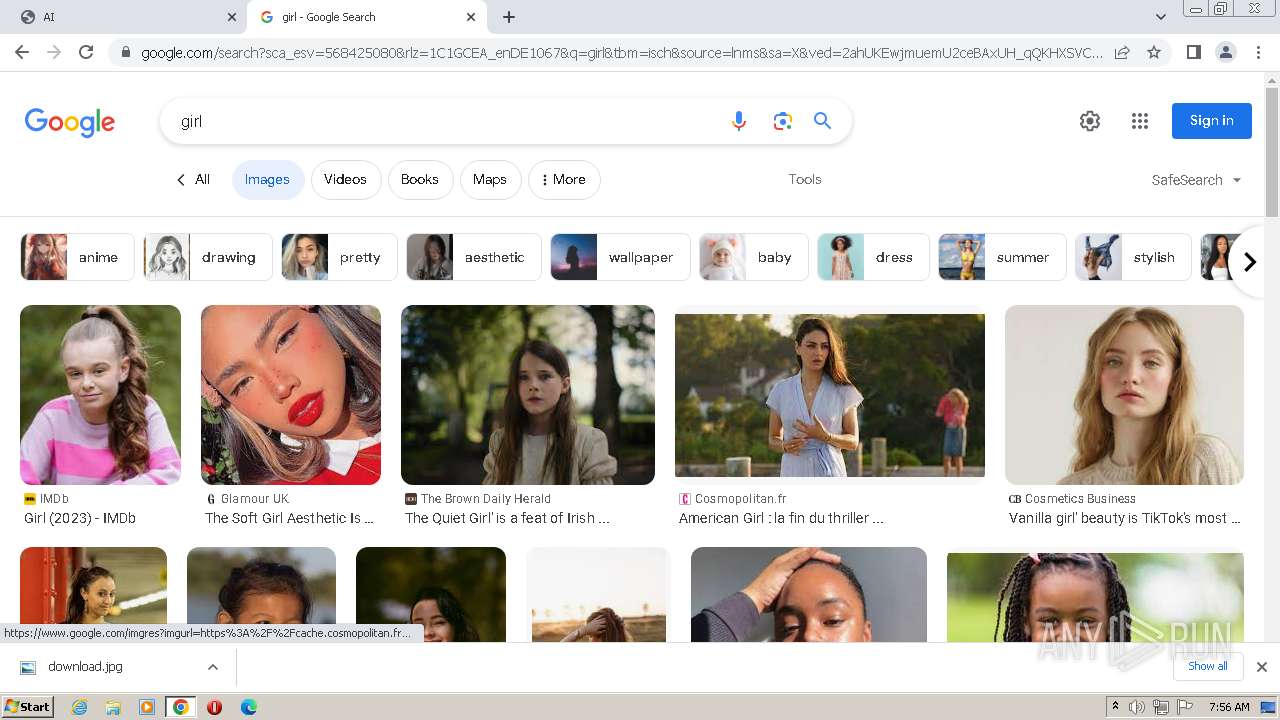Image resolution: width=1280 pixels, height=720 pixels.
Task: Open Google quick settings gear
Action: (1090, 121)
